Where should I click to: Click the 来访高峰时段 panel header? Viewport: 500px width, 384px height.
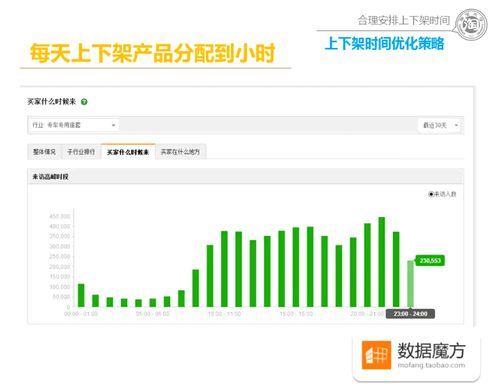245,177
